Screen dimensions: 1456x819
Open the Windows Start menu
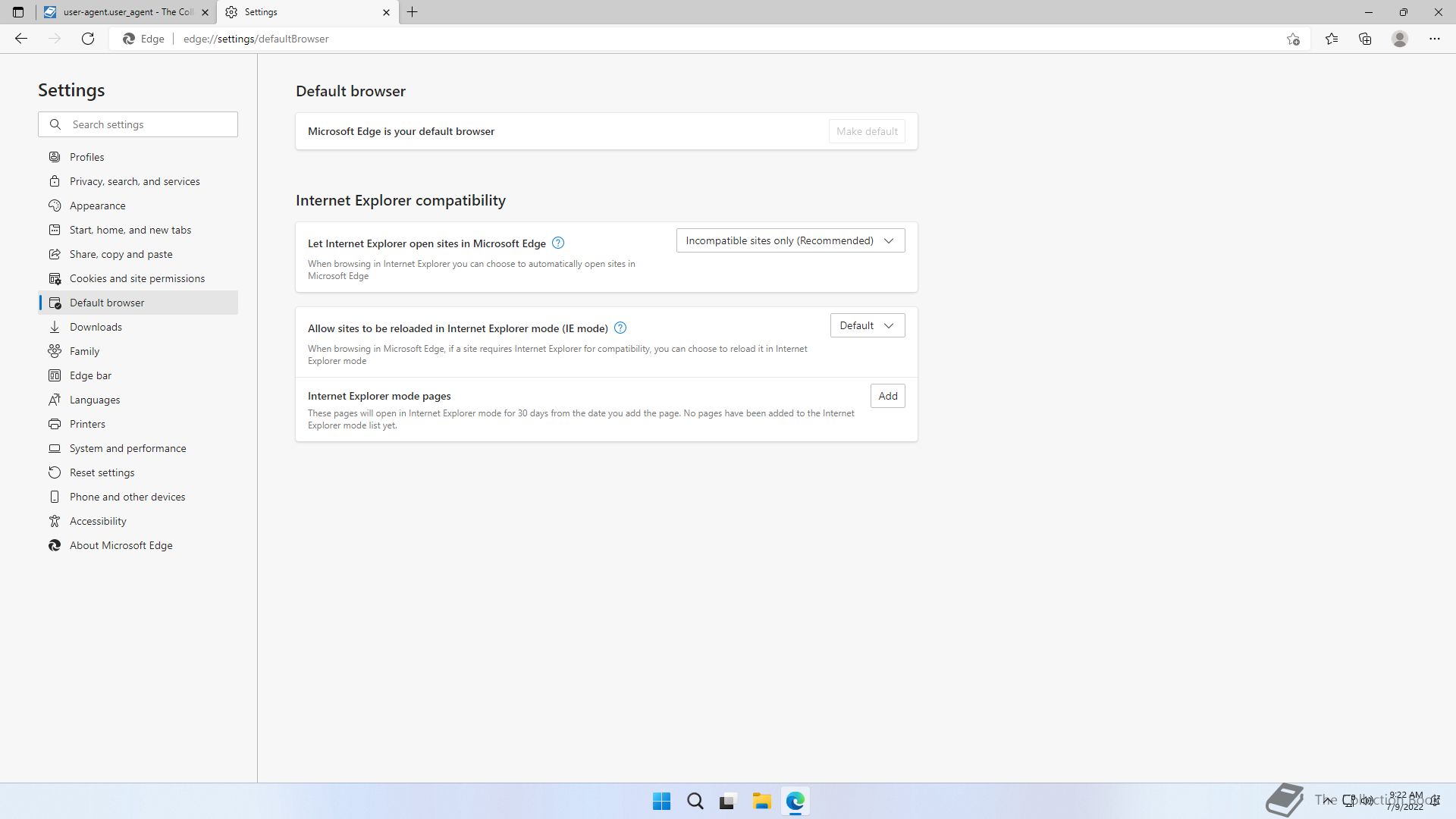click(x=661, y=801)
